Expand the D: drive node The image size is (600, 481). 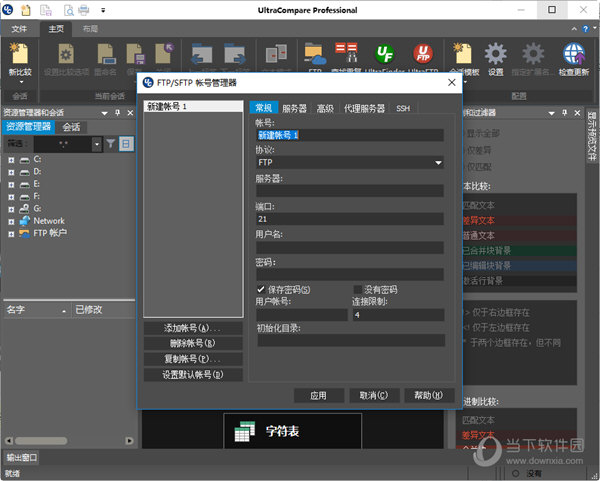pos(11,173)
